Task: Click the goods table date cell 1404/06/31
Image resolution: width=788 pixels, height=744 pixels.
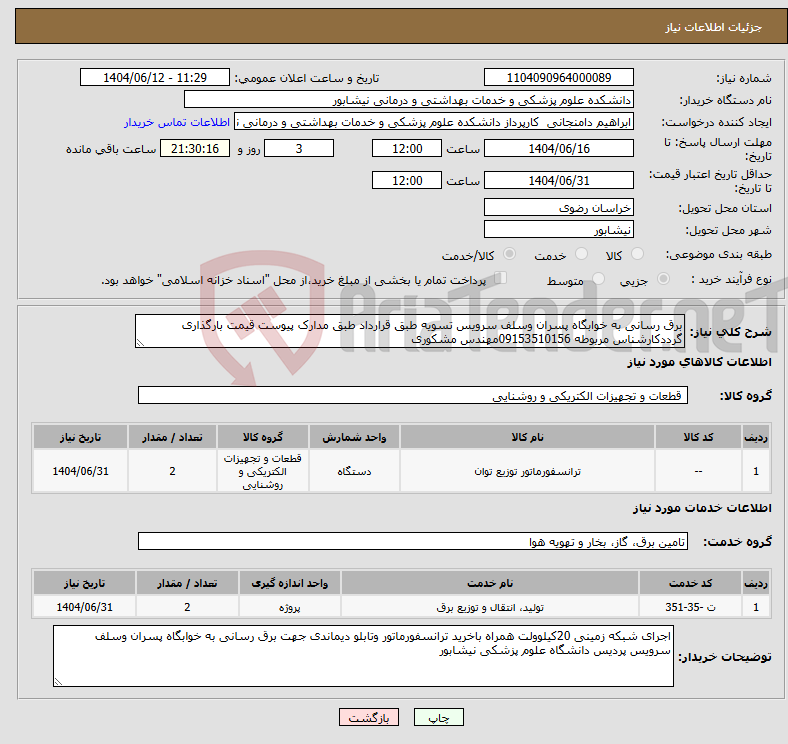Action: click(80, 471)
